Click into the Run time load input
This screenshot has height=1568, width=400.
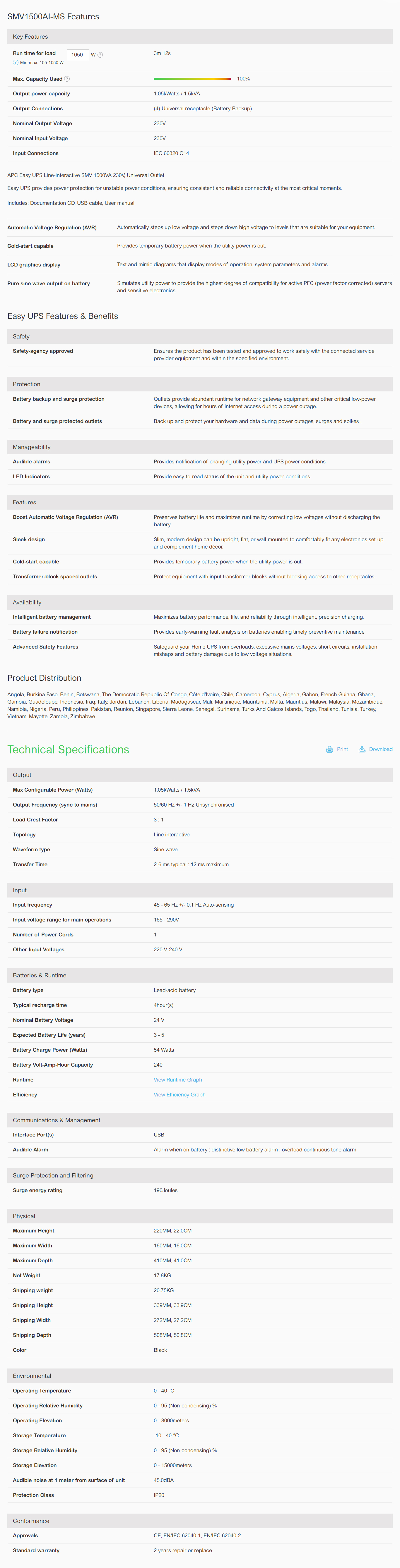(77, 55)
